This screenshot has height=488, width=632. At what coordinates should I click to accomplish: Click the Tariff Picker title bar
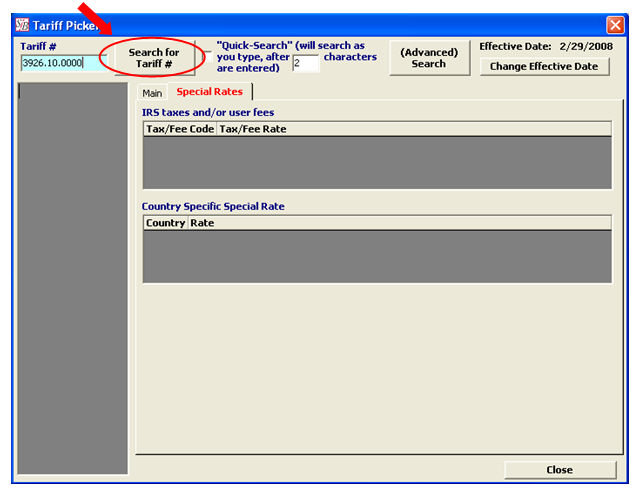[300, 25]
